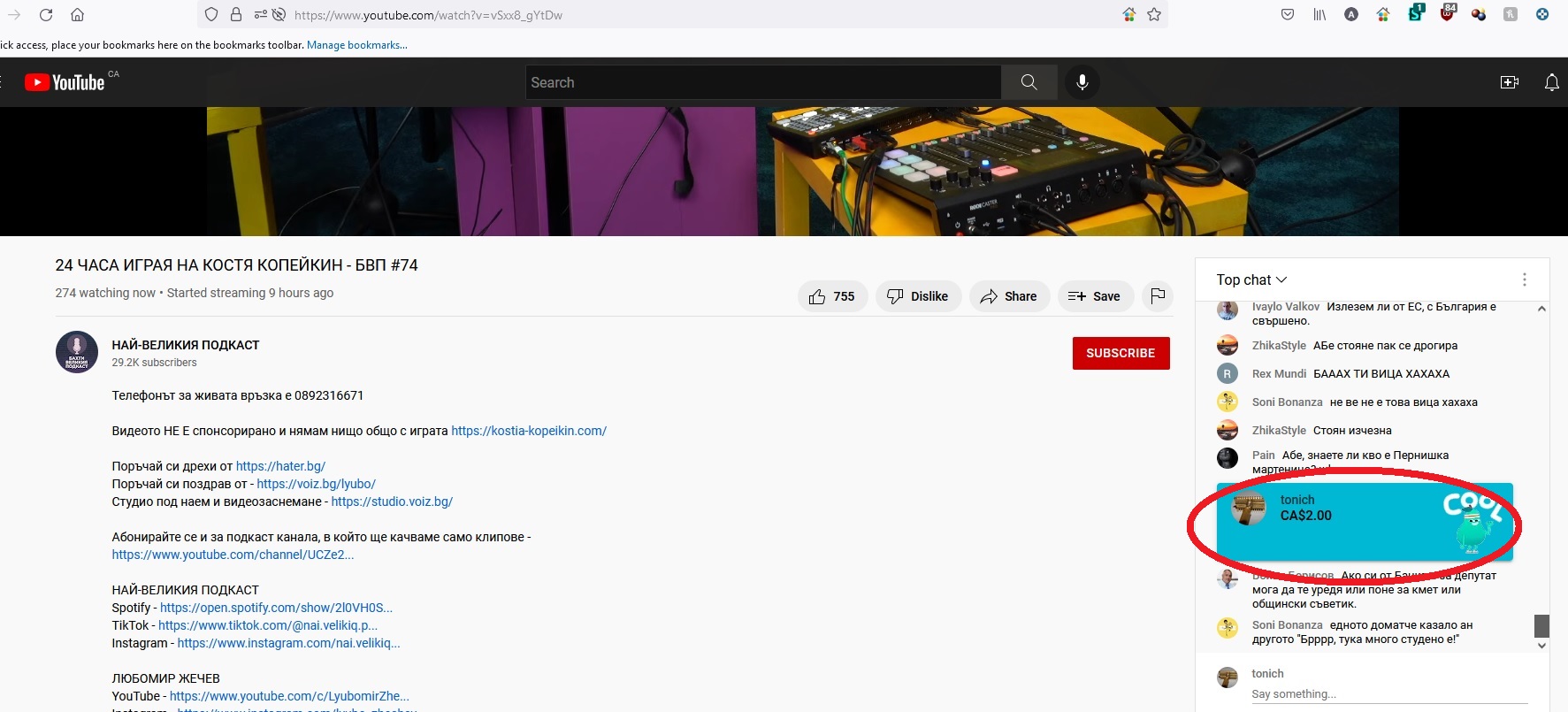Expand the Top chat dropdown
This screenshot has height=712, width=1568.
[1251, 279]
